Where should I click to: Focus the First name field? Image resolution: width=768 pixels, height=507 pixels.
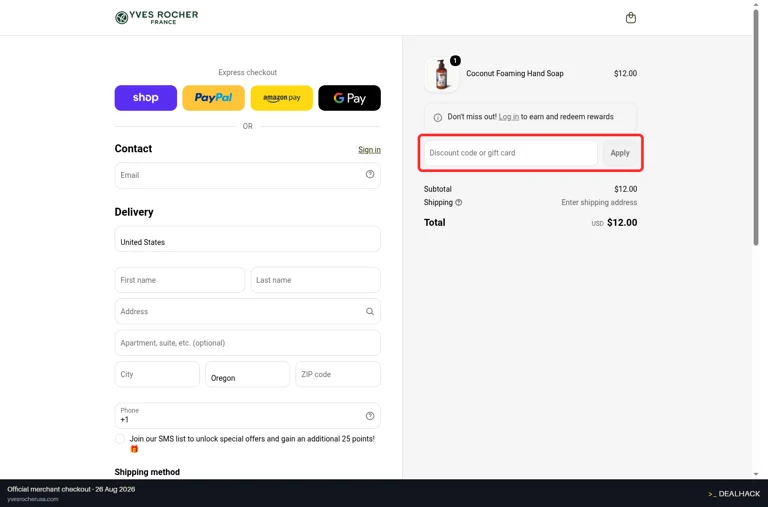[180, 280]
